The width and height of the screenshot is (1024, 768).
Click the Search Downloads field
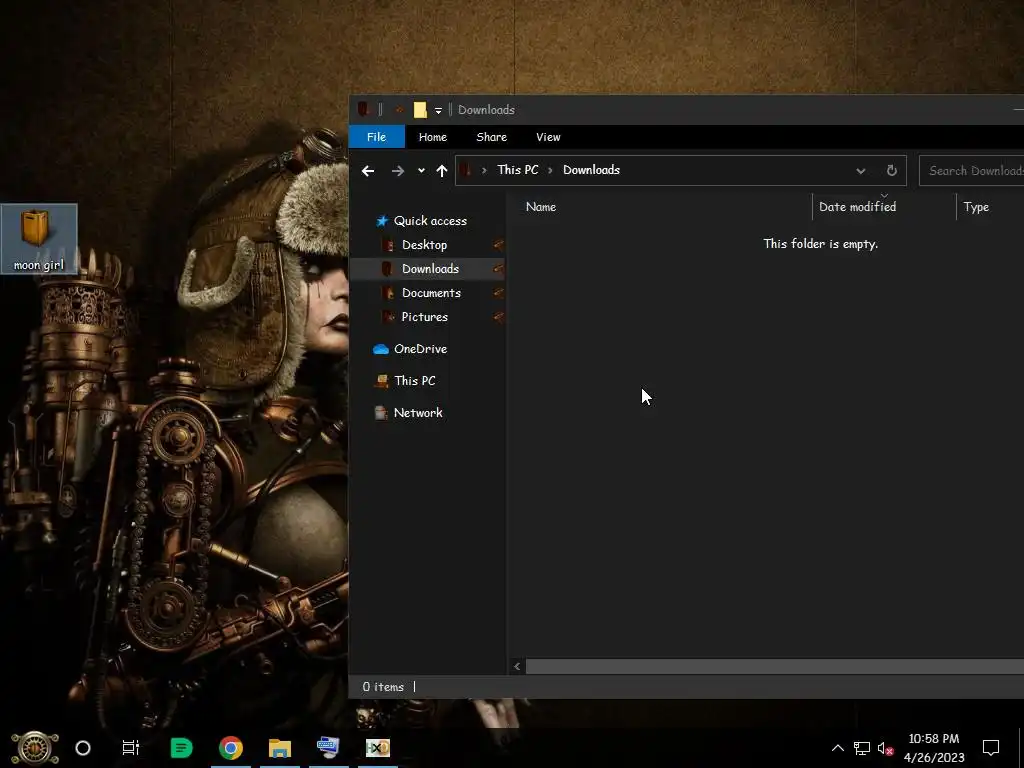[x=972, y=170]
